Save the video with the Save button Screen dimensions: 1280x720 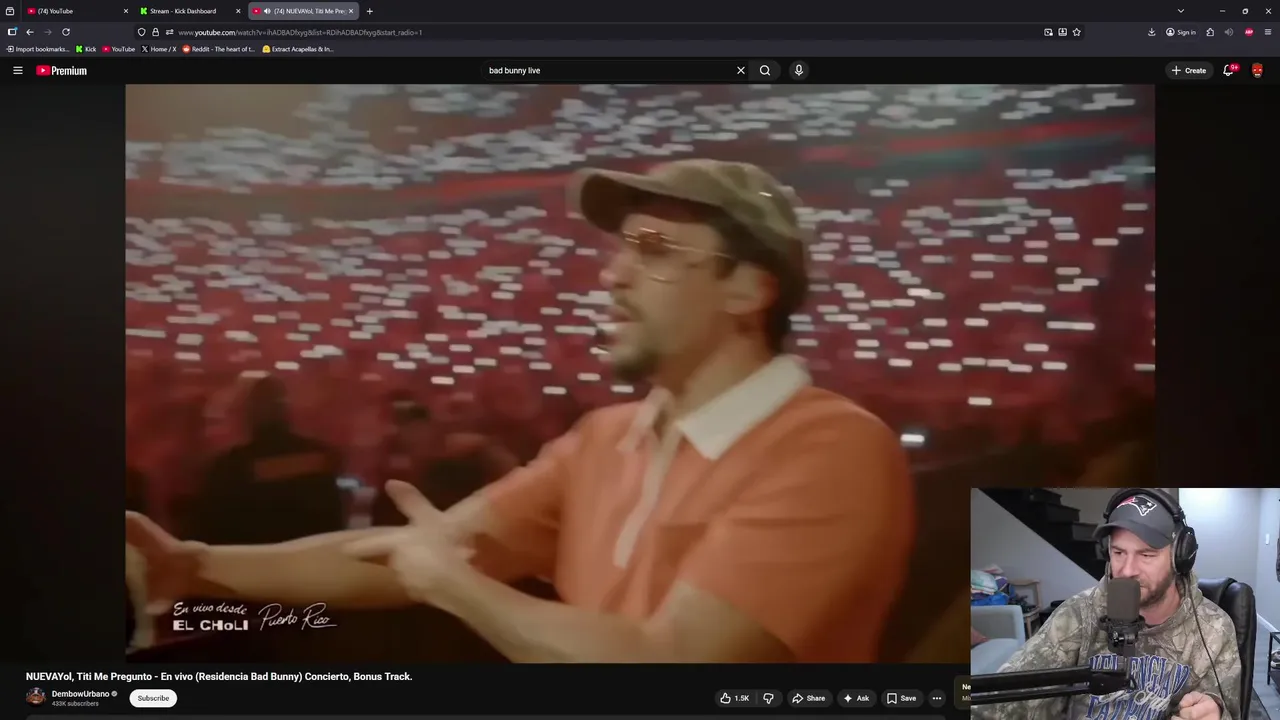pos(901,698)
